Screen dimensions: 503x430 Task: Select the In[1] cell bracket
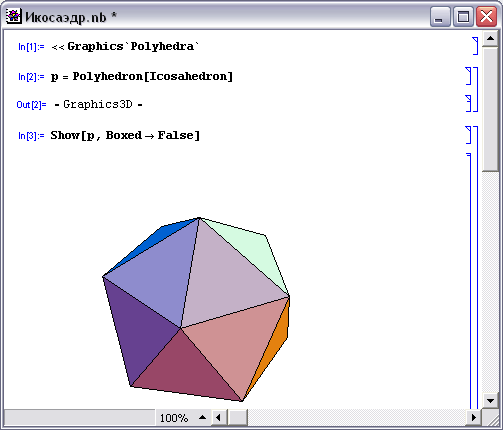tap(475, 46)
